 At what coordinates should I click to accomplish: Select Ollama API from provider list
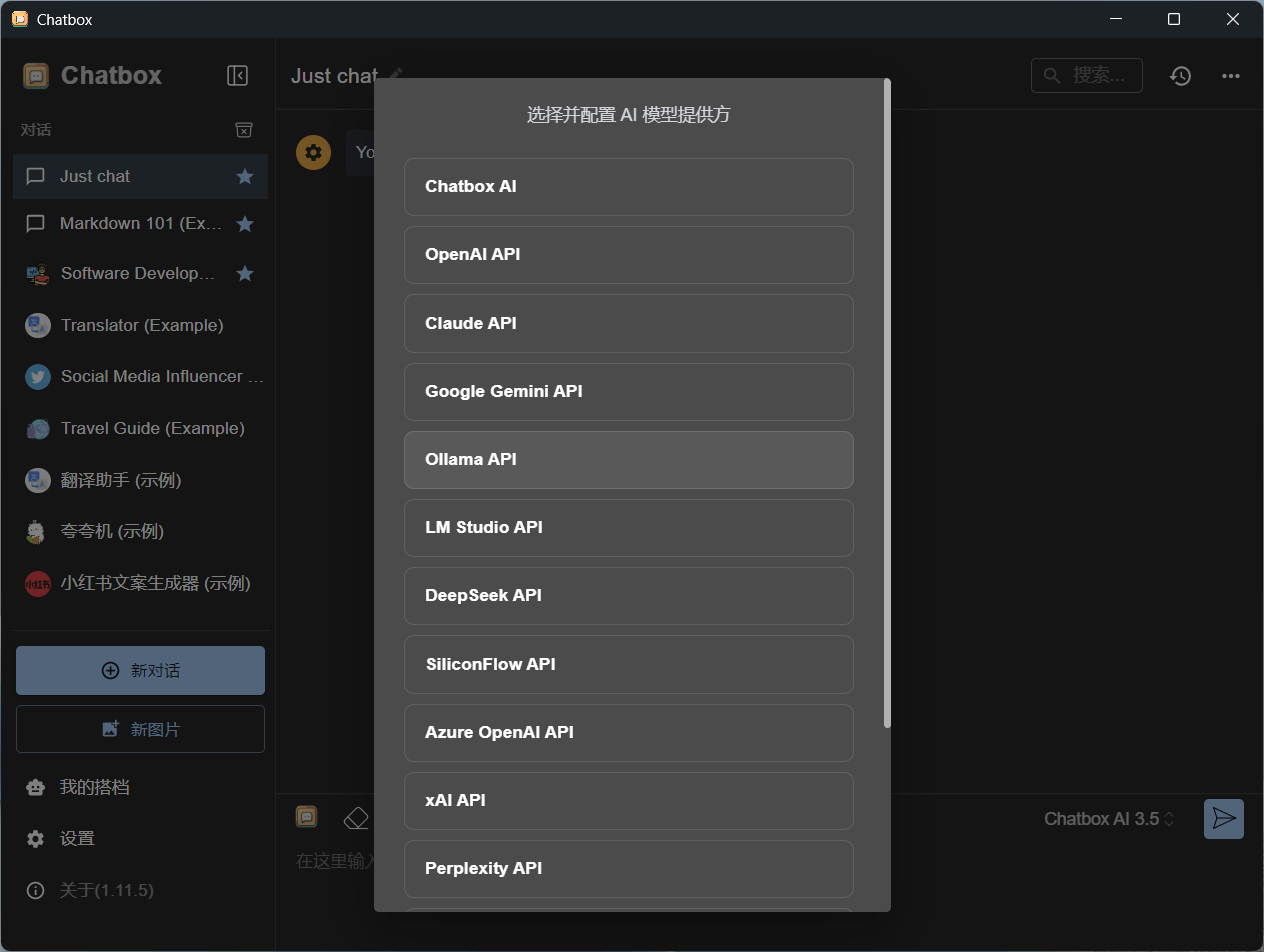point(628,460)
